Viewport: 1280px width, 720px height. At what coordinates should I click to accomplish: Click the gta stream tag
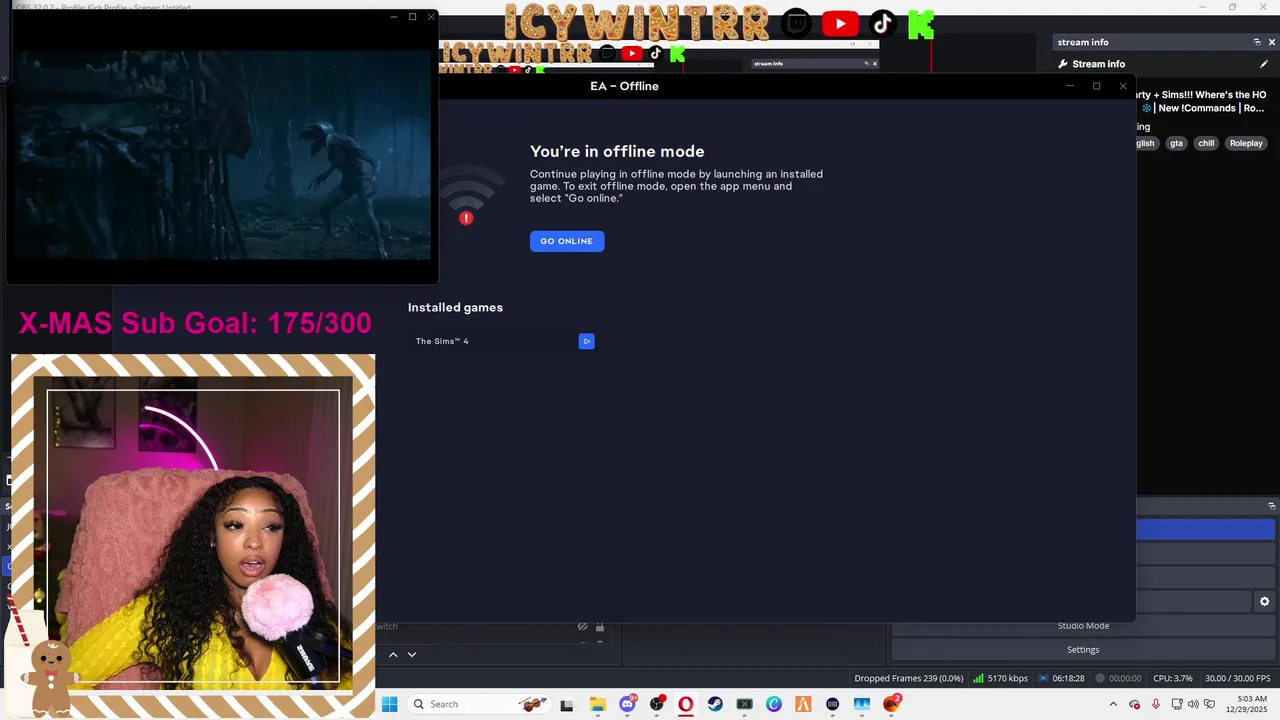(1176, 143)
